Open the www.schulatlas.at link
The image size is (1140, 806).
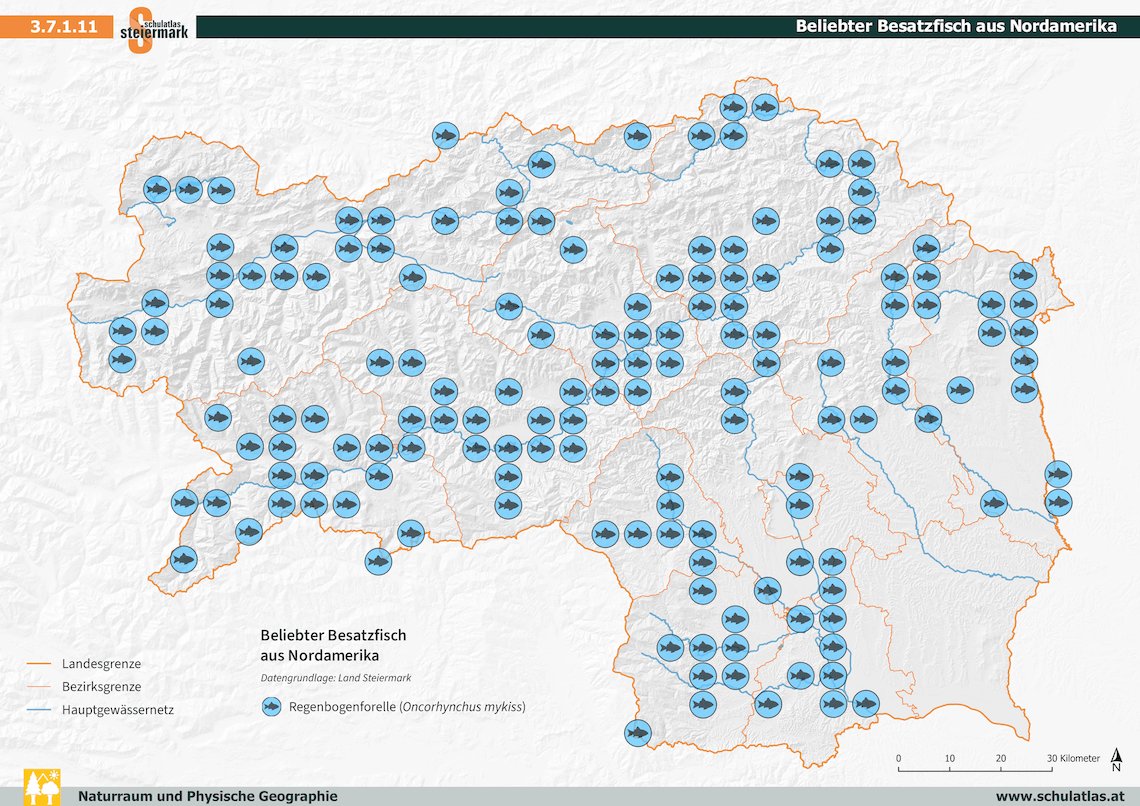(x=1055, y=796)
